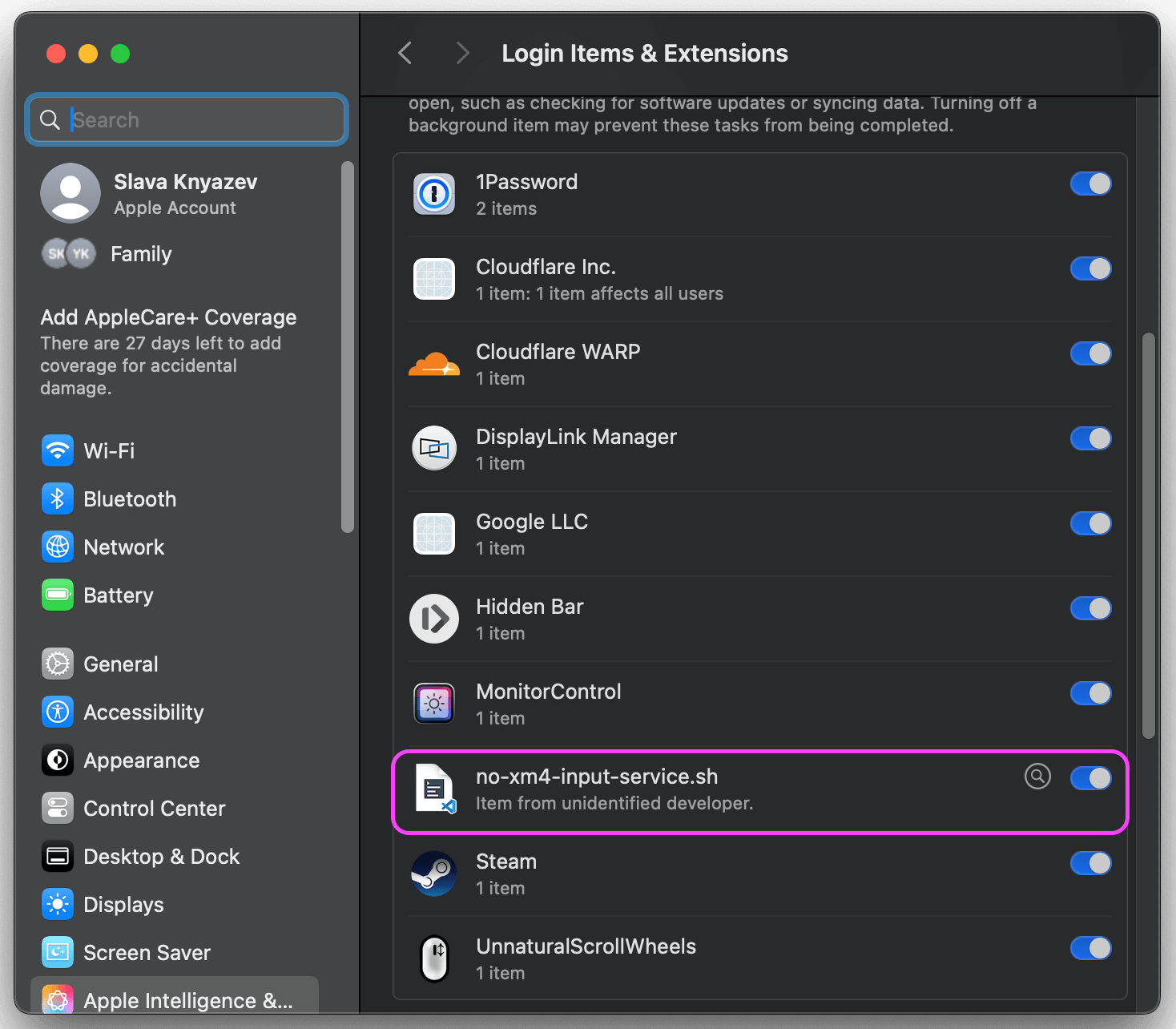Toggle off no-xm4-input-service.sh background item

point(1090,778)
